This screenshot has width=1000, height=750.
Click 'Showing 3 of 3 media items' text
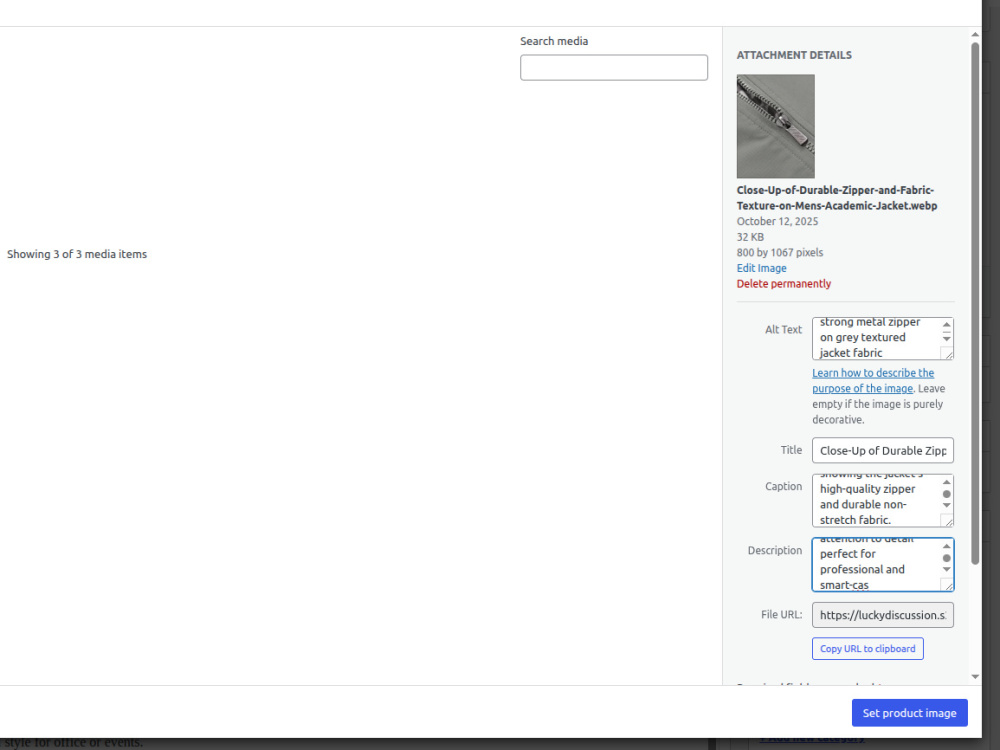77,254
